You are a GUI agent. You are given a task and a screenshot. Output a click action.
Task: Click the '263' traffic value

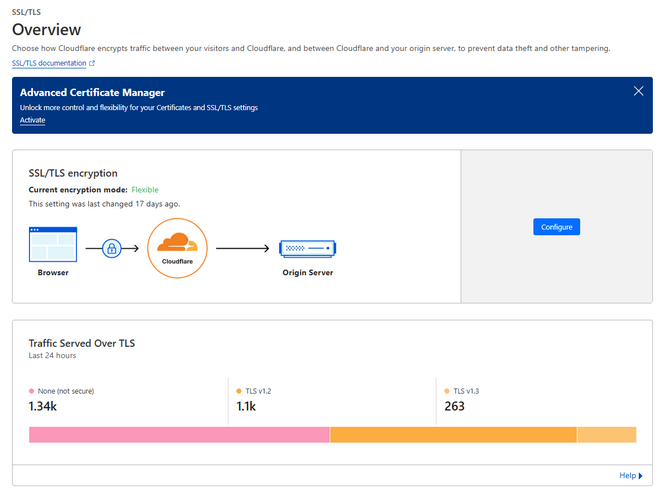click(454, 406)
